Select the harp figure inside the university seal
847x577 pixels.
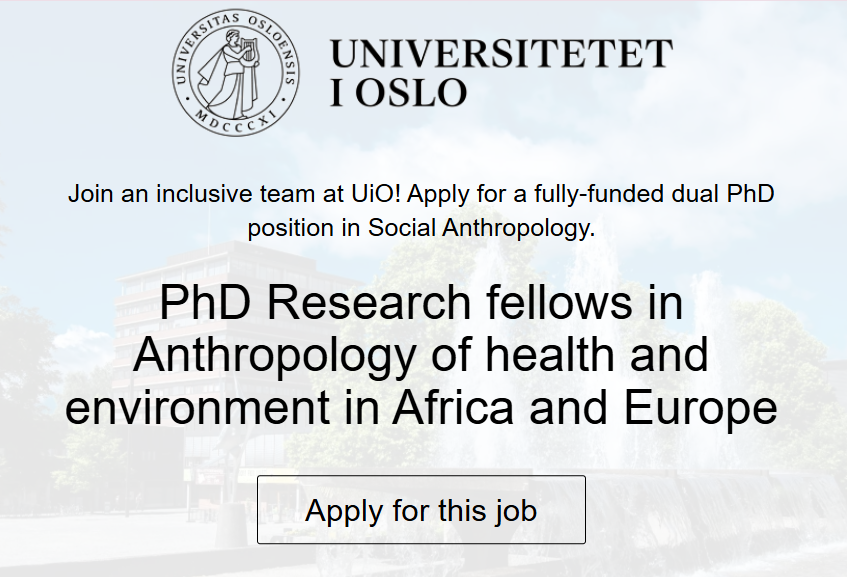coord(250,52)
